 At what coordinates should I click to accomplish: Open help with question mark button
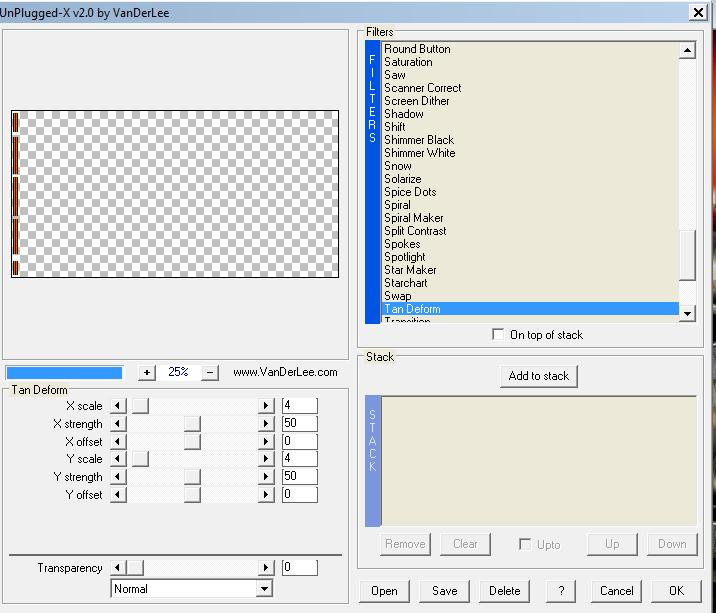point(561,591)
